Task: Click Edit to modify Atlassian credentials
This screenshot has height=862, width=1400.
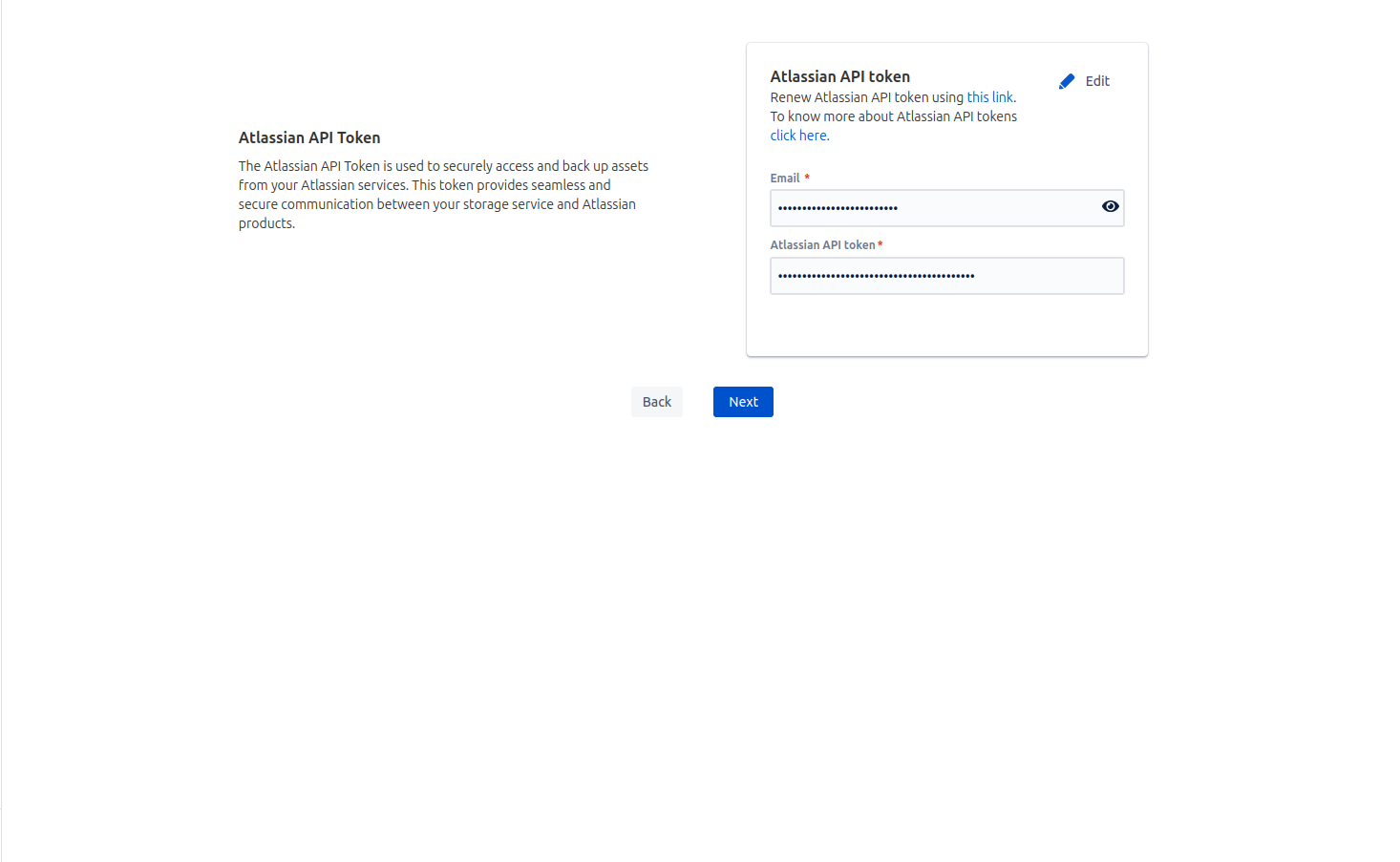Action: pyautogui.click(x=1096, y=80)
